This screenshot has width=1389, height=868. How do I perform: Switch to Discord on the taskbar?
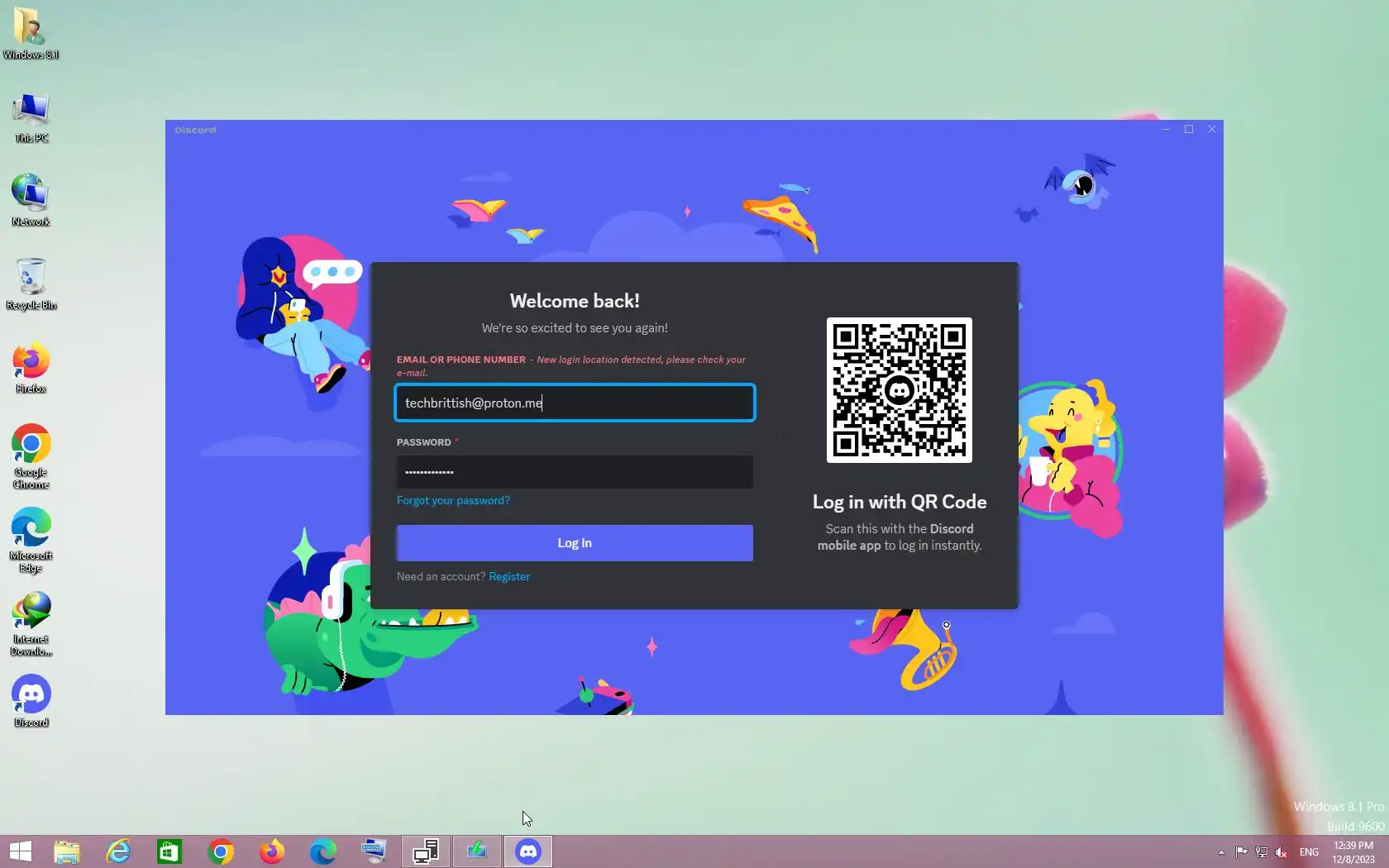tap(528, 851)
